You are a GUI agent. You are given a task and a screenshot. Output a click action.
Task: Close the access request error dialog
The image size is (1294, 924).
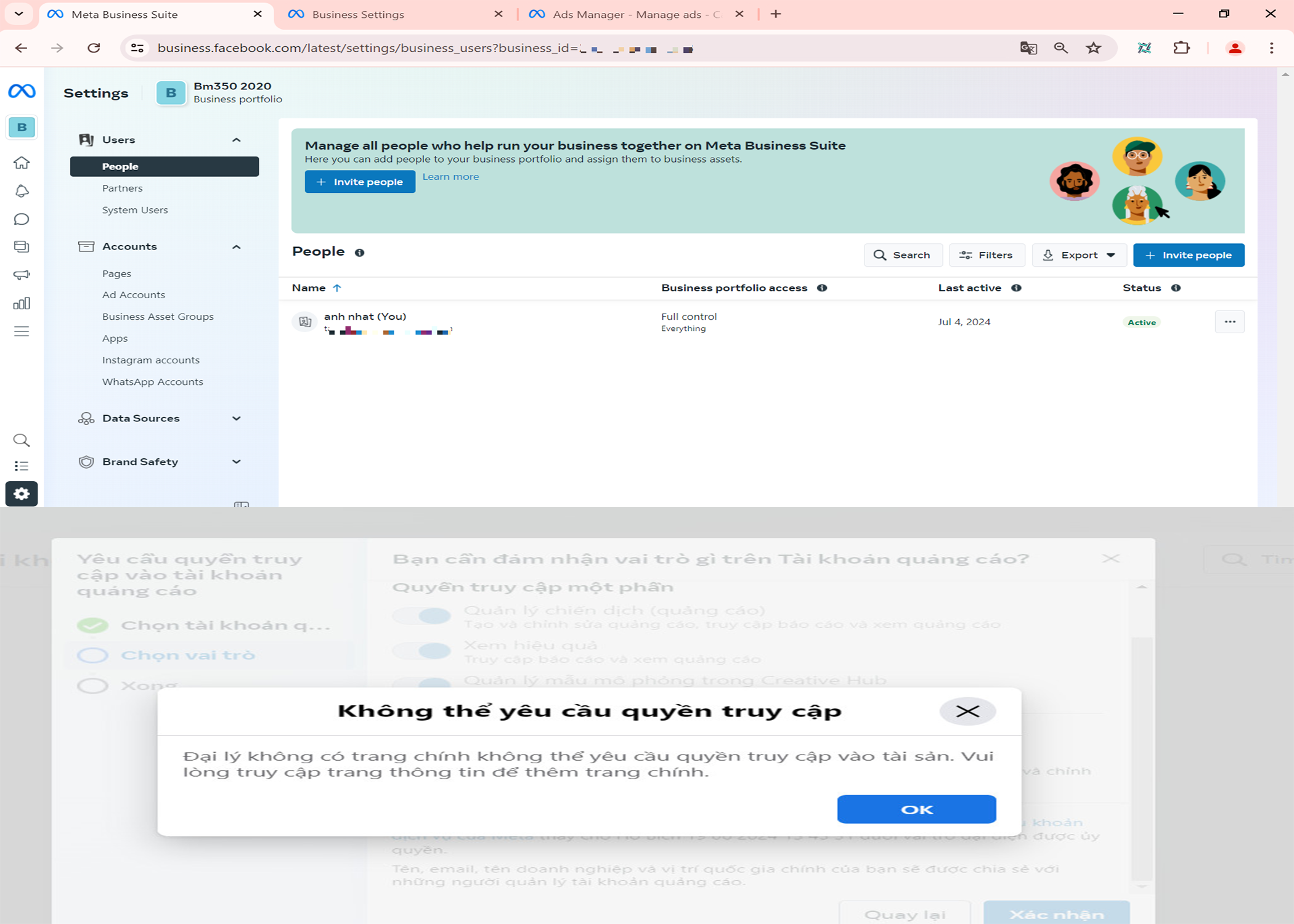pyautogui.click(x=967, y=711)
